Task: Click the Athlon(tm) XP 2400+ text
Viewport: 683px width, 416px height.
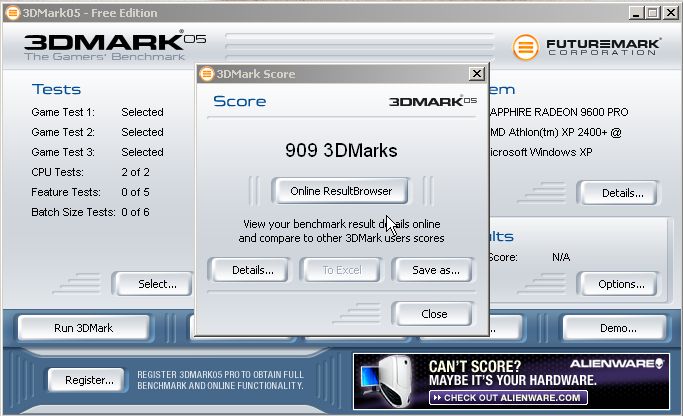Action: [x=555, y=132]
